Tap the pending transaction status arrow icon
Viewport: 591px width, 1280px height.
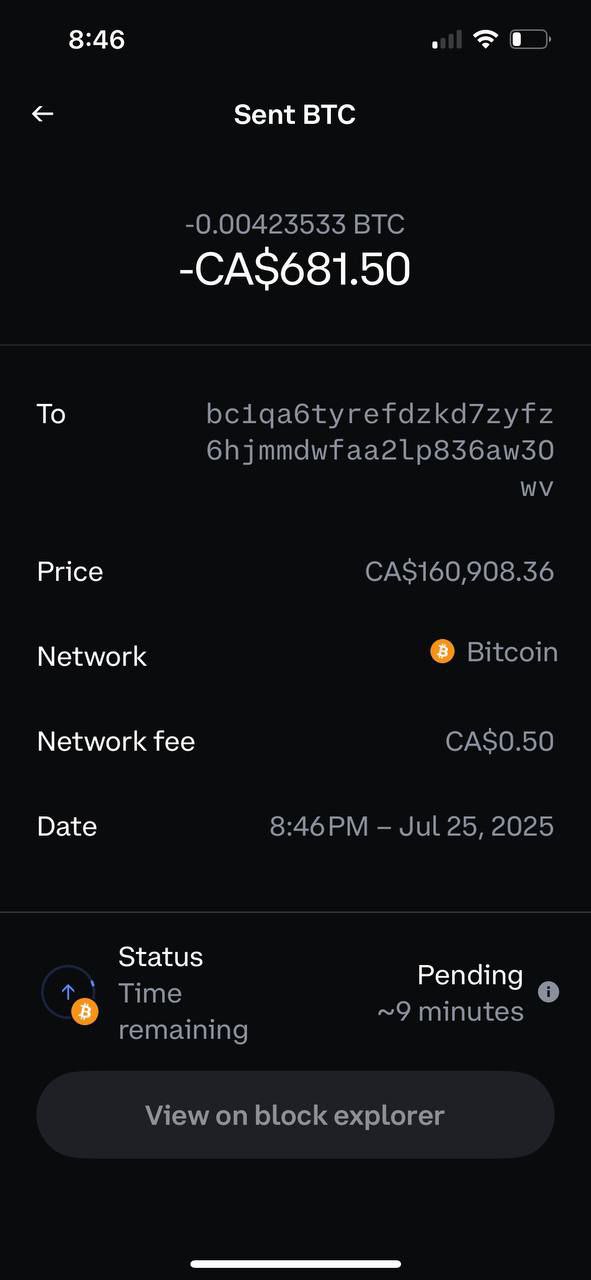point(68,991)
